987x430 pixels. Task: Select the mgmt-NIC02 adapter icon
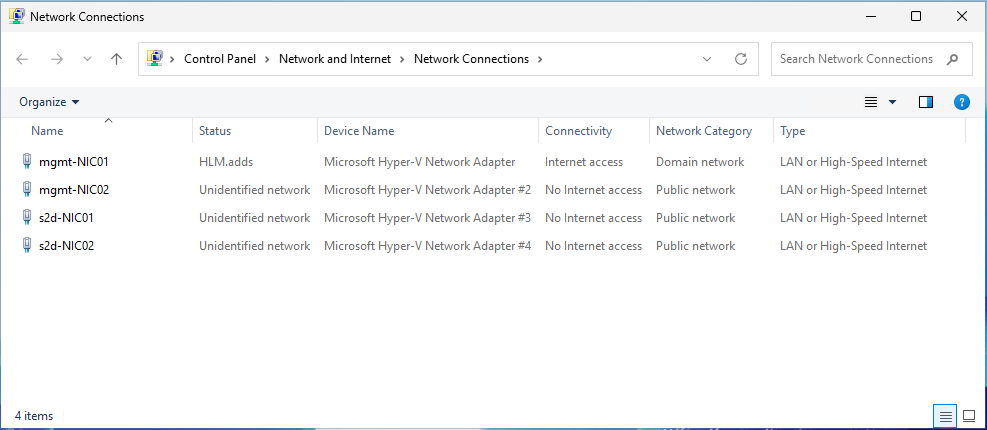pyautogui.click(x=26, y=190)
